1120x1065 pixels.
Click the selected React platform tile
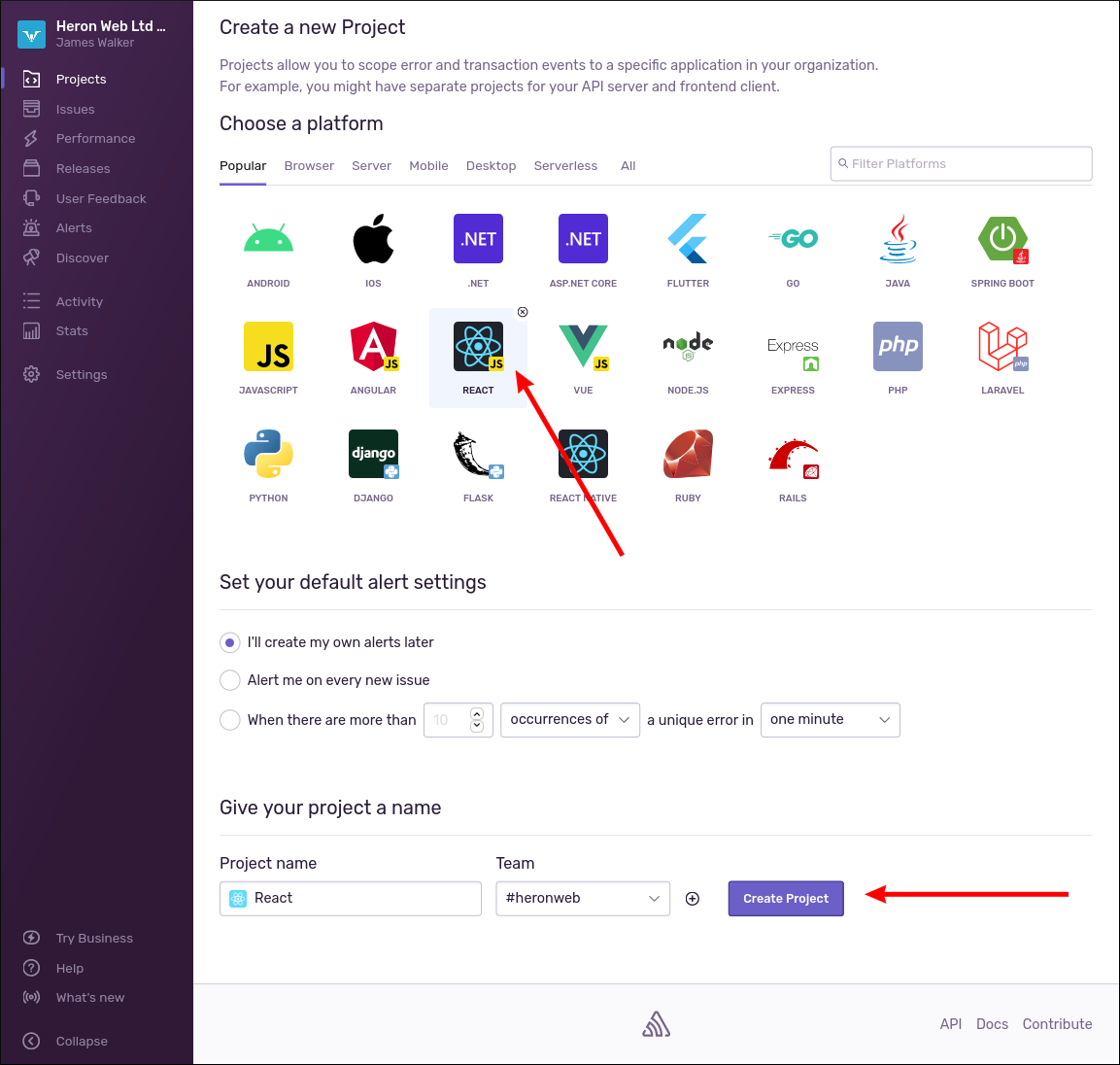pos(478,358)
